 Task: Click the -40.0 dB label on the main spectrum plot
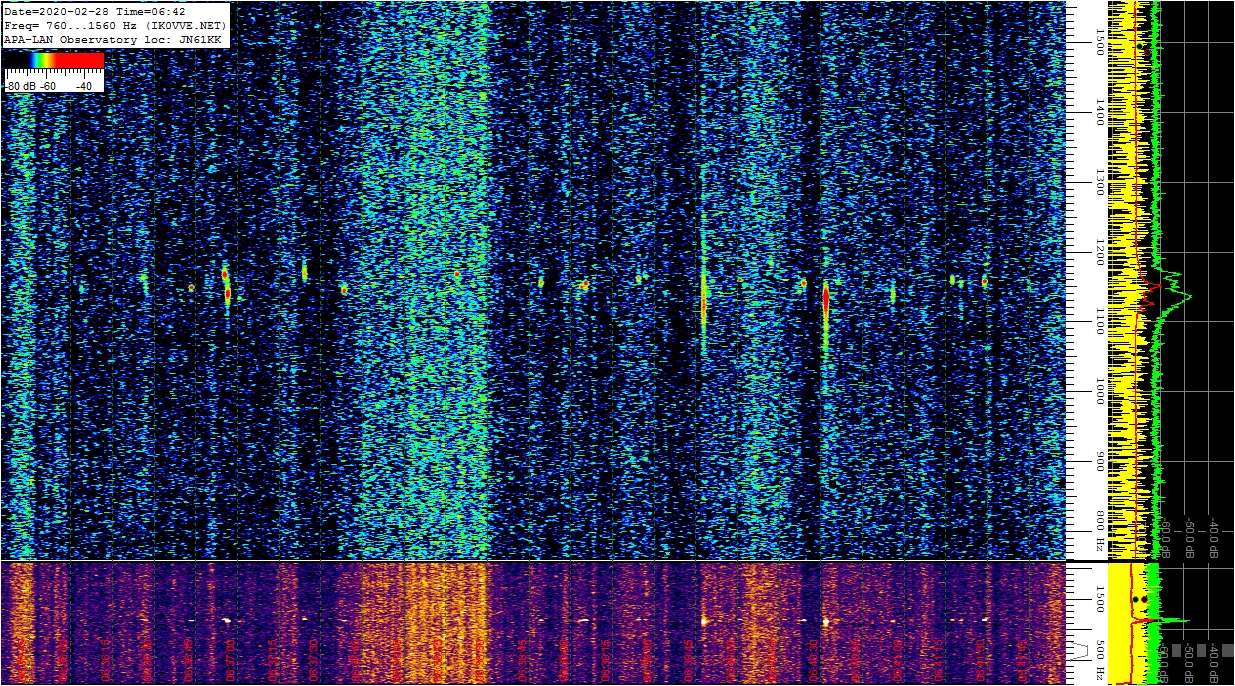click(1213, 538)
